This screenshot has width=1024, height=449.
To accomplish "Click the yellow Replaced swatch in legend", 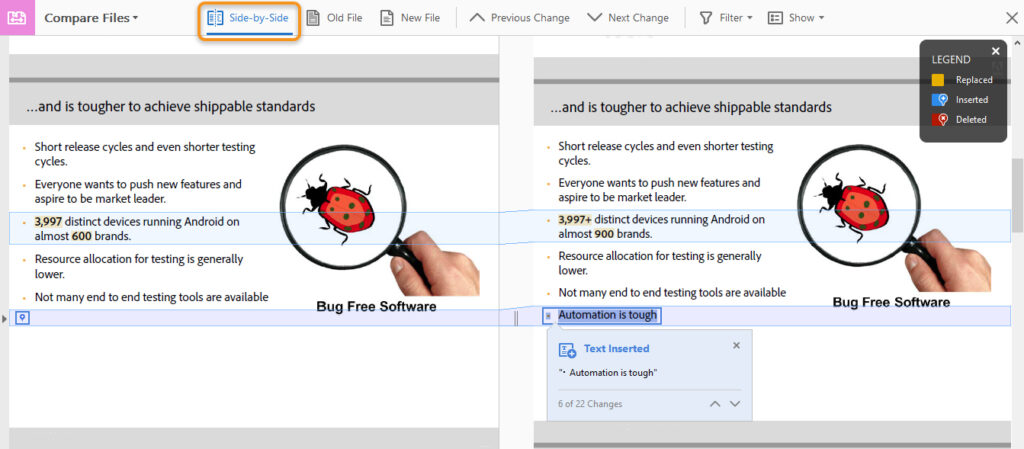I will pos(938,80).
